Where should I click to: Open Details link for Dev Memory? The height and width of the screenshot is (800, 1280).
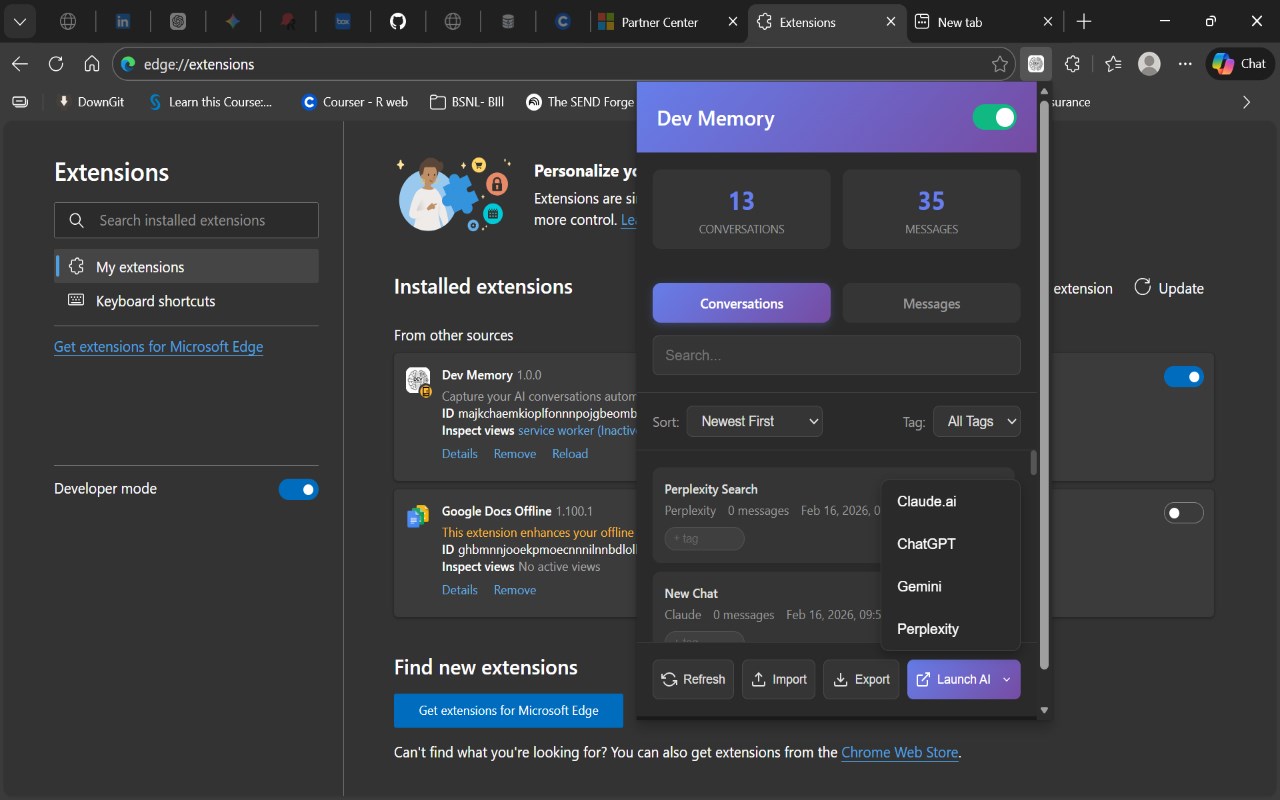coord(460,454)
